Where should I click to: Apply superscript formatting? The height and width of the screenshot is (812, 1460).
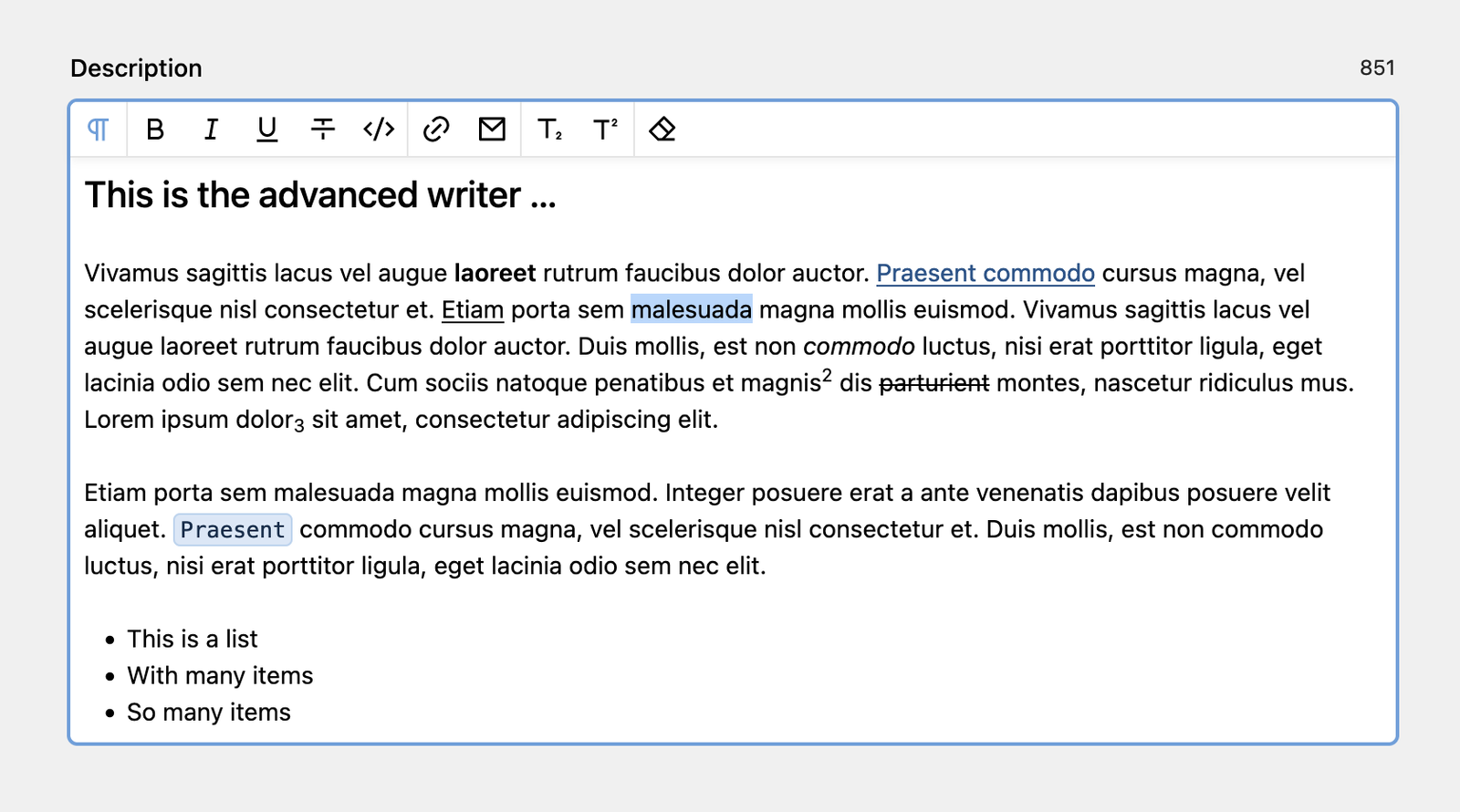tap(605, 130)
